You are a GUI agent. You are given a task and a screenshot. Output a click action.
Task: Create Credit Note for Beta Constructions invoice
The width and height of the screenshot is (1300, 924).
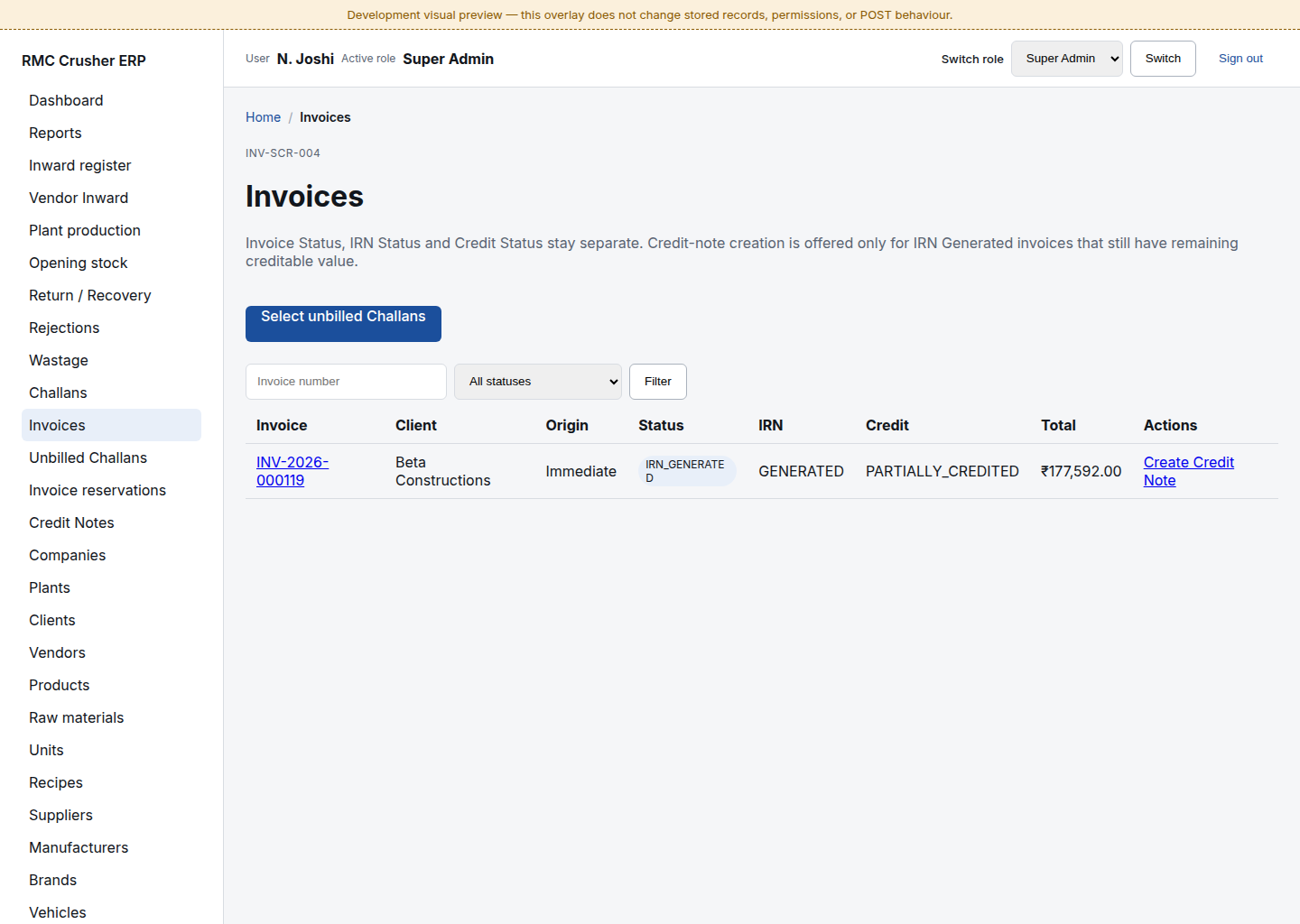click(1188, 471)
